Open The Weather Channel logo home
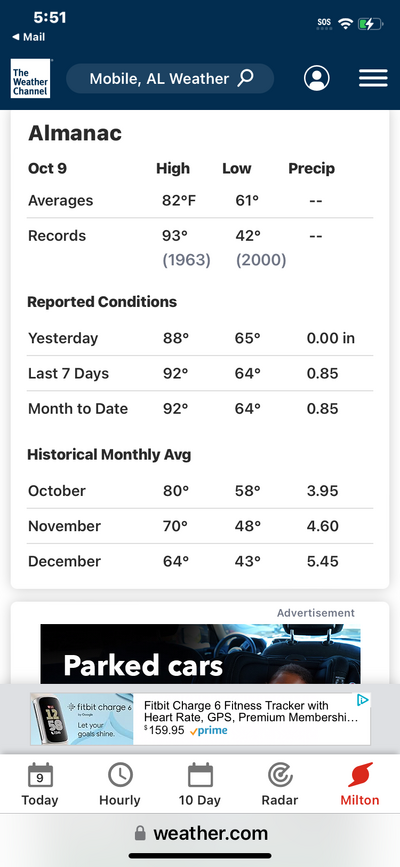This screenshot has width=400, height=867. [30, 79]
